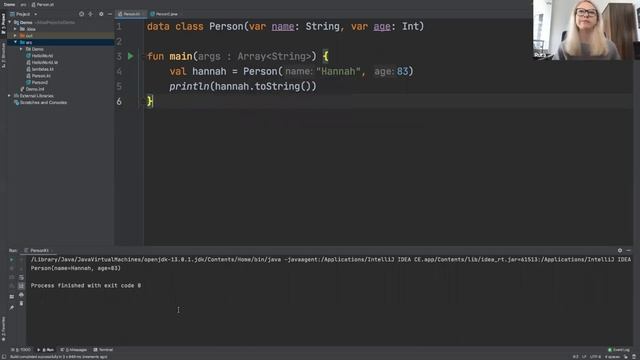Viewport: 640px width, 360px height.
Task: Click the expand/collapse all icon in the Project panel
Action: coord(91,14)
